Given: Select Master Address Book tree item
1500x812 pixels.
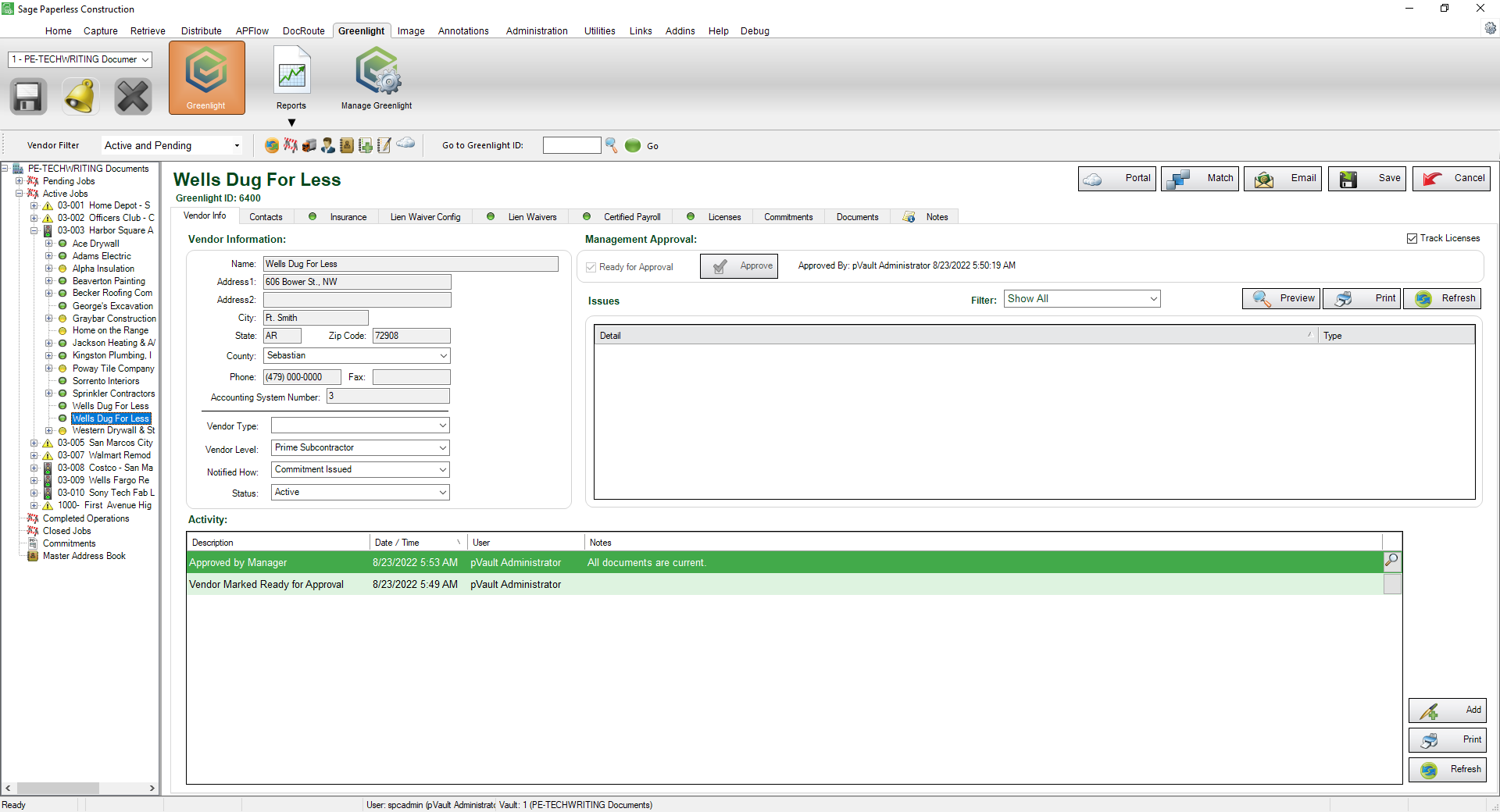Looking at the screenshot, I should 84,556.
